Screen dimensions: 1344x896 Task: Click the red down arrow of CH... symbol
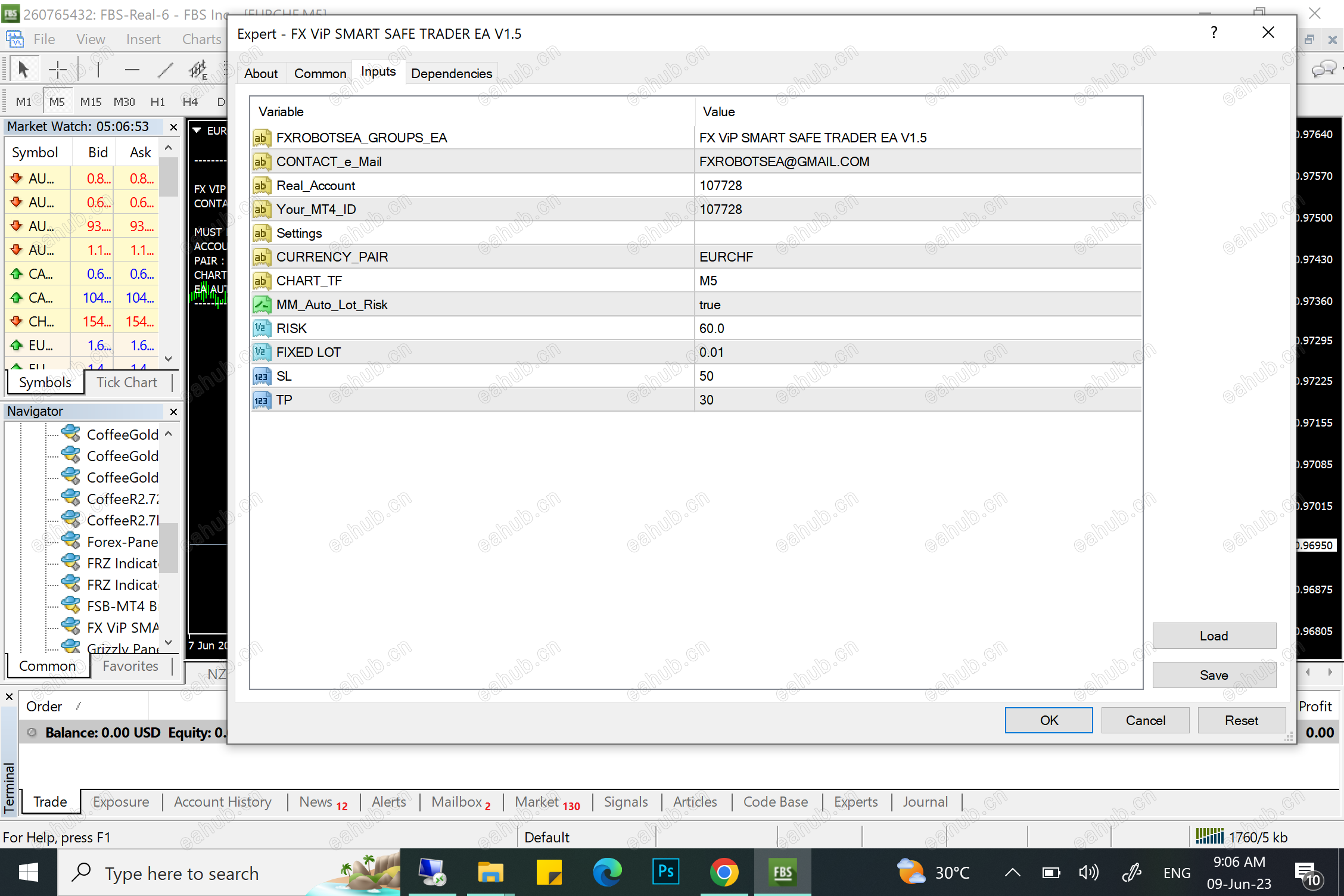pos(16,321)
